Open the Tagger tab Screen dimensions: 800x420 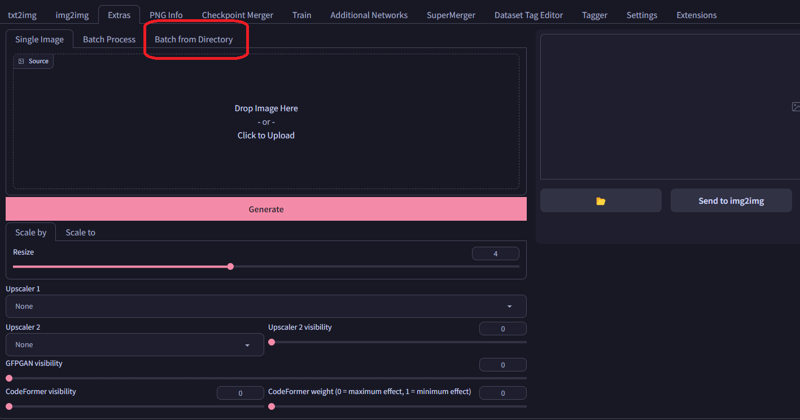coord(594,15)
